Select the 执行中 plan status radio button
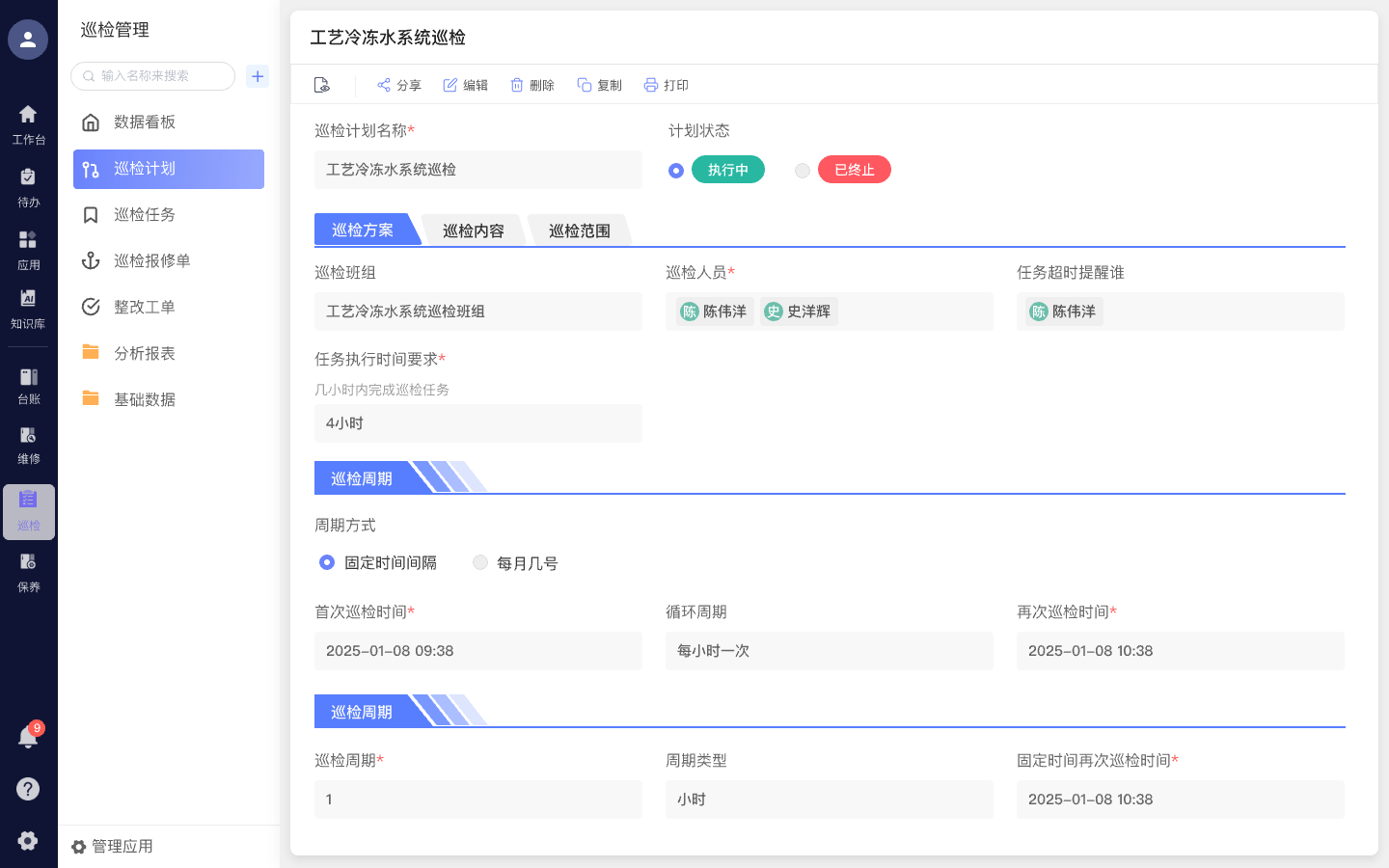Image resolution: width=1389 pixels, height=868 pixels. click(x=676, y=169)
